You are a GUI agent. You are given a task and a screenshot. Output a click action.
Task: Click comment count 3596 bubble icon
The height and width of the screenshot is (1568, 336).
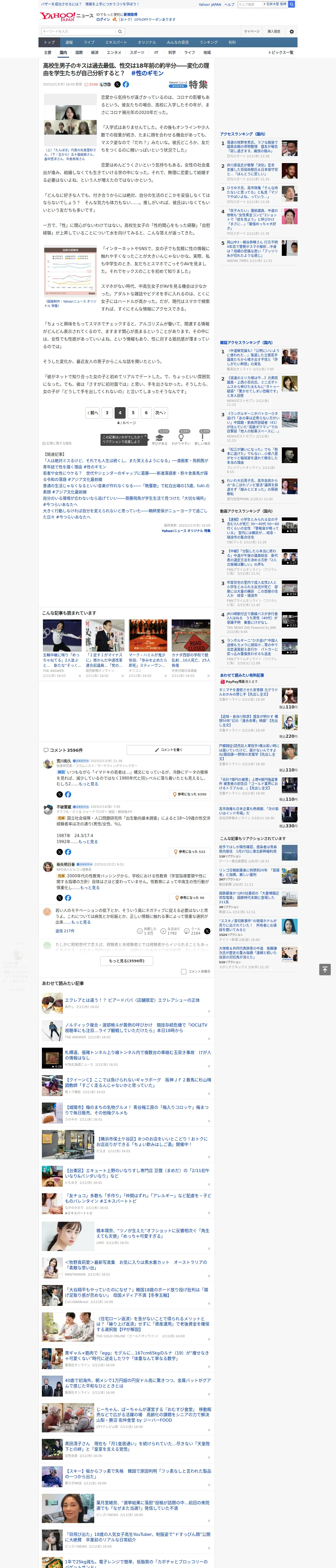92,85
